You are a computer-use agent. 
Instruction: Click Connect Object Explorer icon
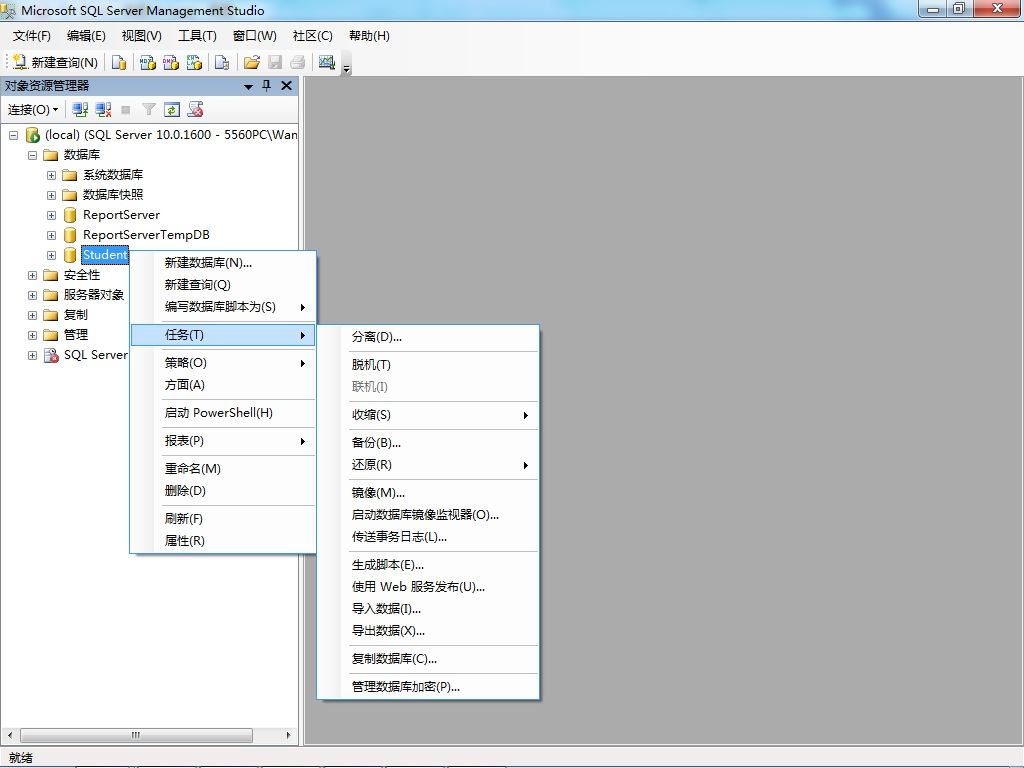(80, 110)
